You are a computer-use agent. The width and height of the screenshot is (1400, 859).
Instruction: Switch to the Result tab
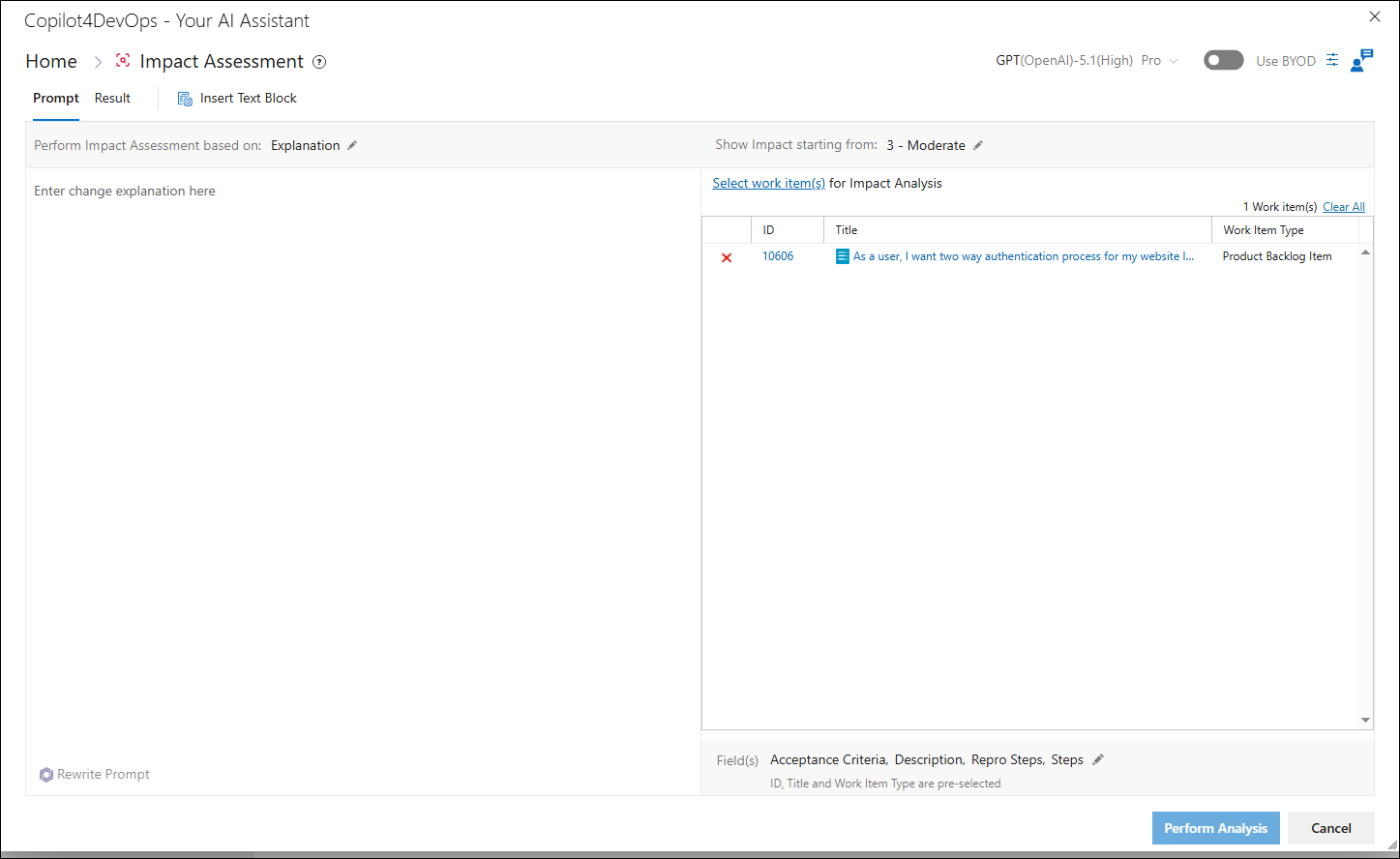112,98
